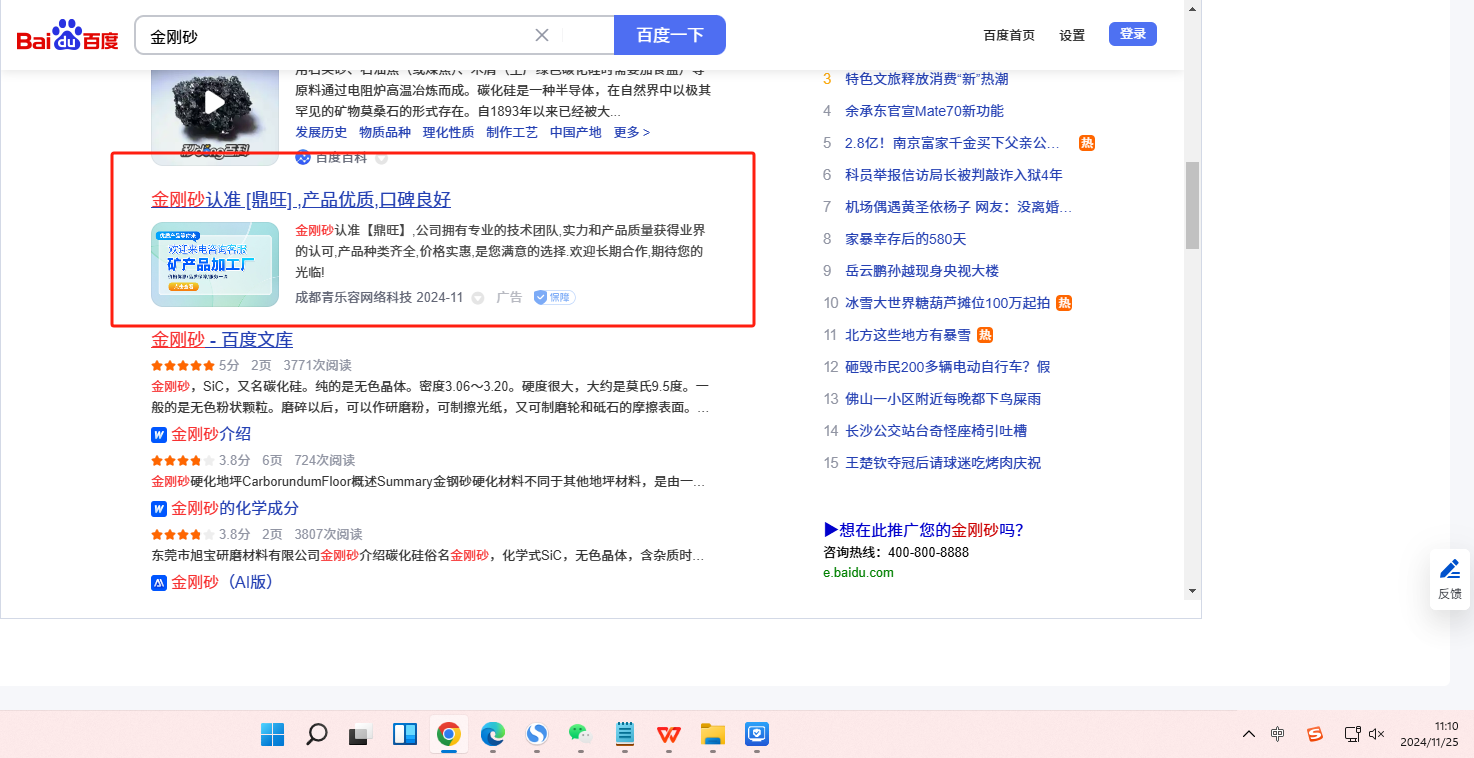Viewport: 1474px width, 758px height.
Task: Play the 金刚砂 baike video thumbnail
Action: coord(215,102)
